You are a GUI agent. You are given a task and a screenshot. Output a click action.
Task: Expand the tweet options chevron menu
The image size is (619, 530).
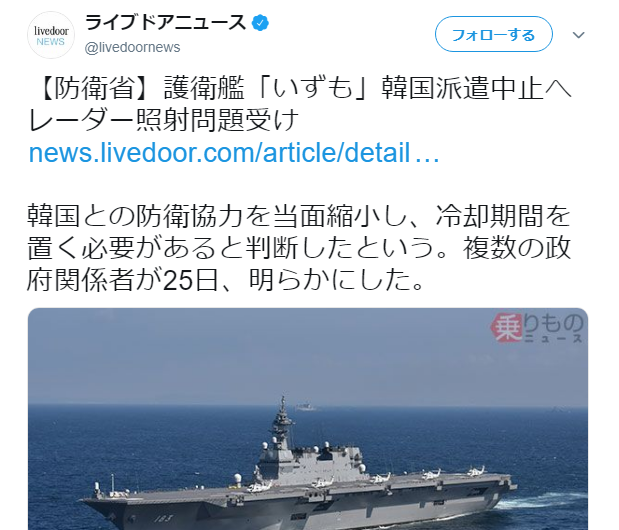pos(578,35)
